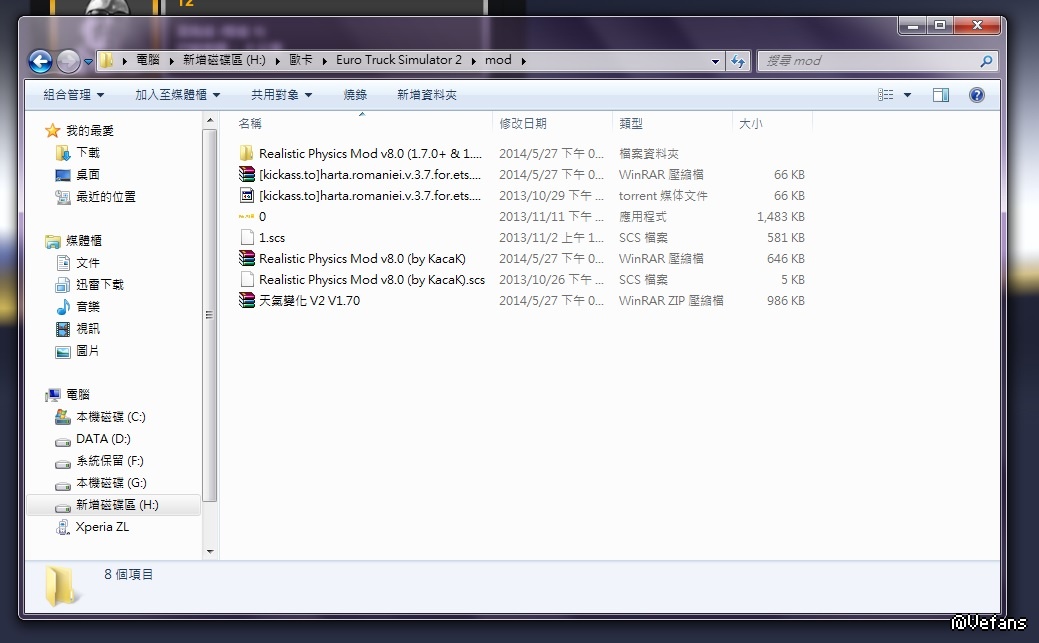The image size is (1039, 643).
Task: Toggle the preview pane icon
Action: (940, 95)
